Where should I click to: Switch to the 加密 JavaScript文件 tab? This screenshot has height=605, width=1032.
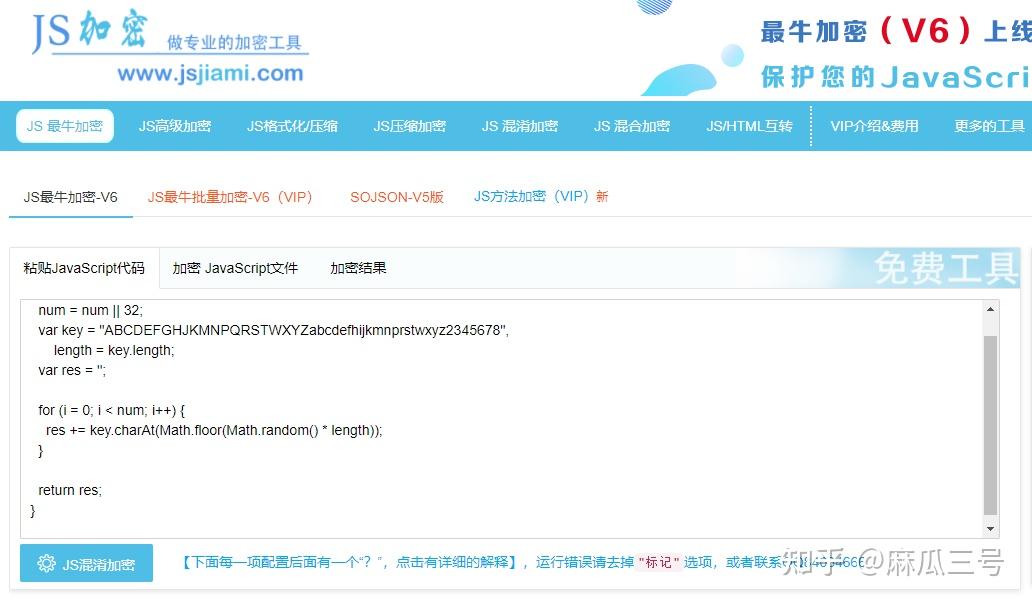[x=235, y=268]
